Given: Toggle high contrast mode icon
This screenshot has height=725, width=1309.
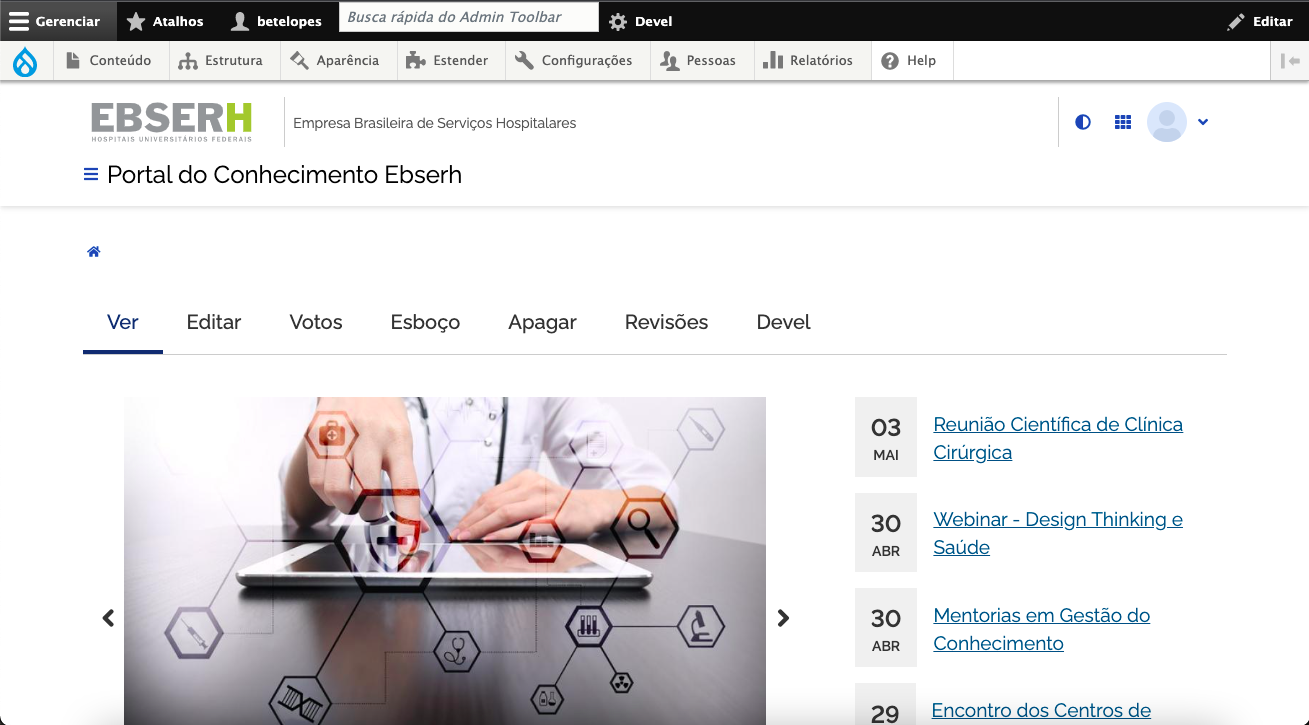Looking at the screenshot, I should coord(1082,122).
